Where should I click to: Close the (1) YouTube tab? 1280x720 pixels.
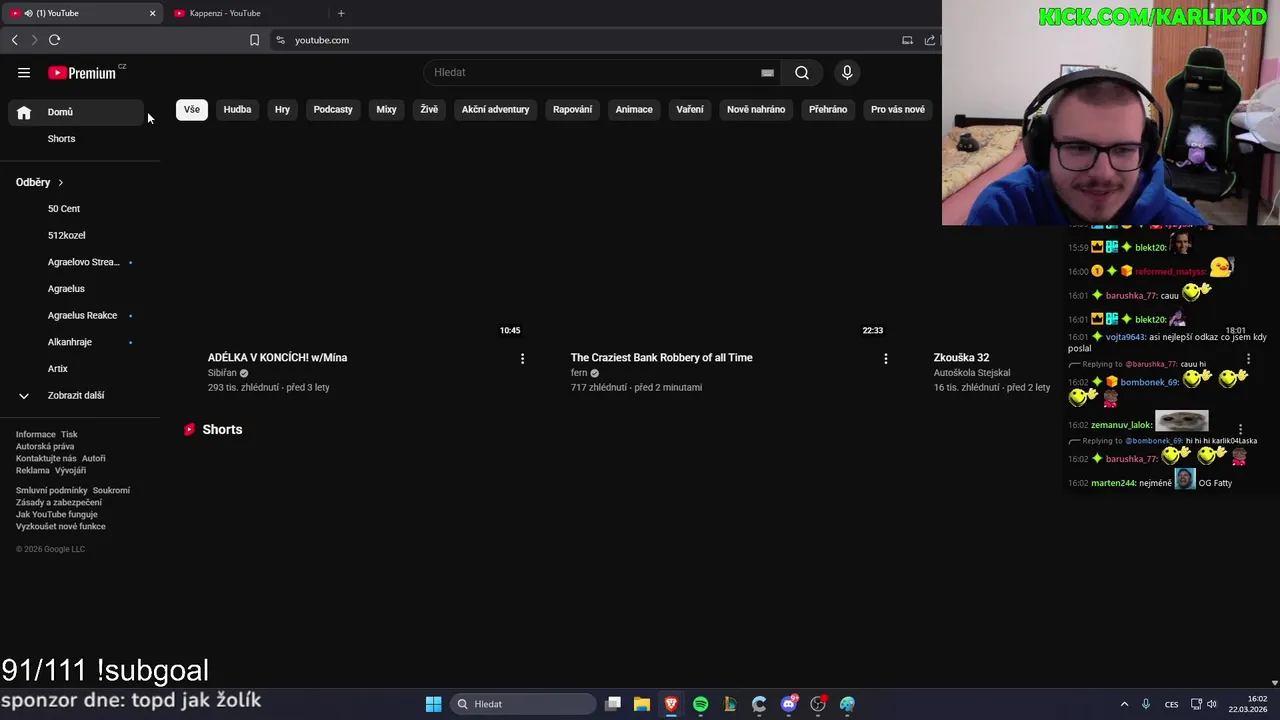pyautogui.click(x=152, y=13)
